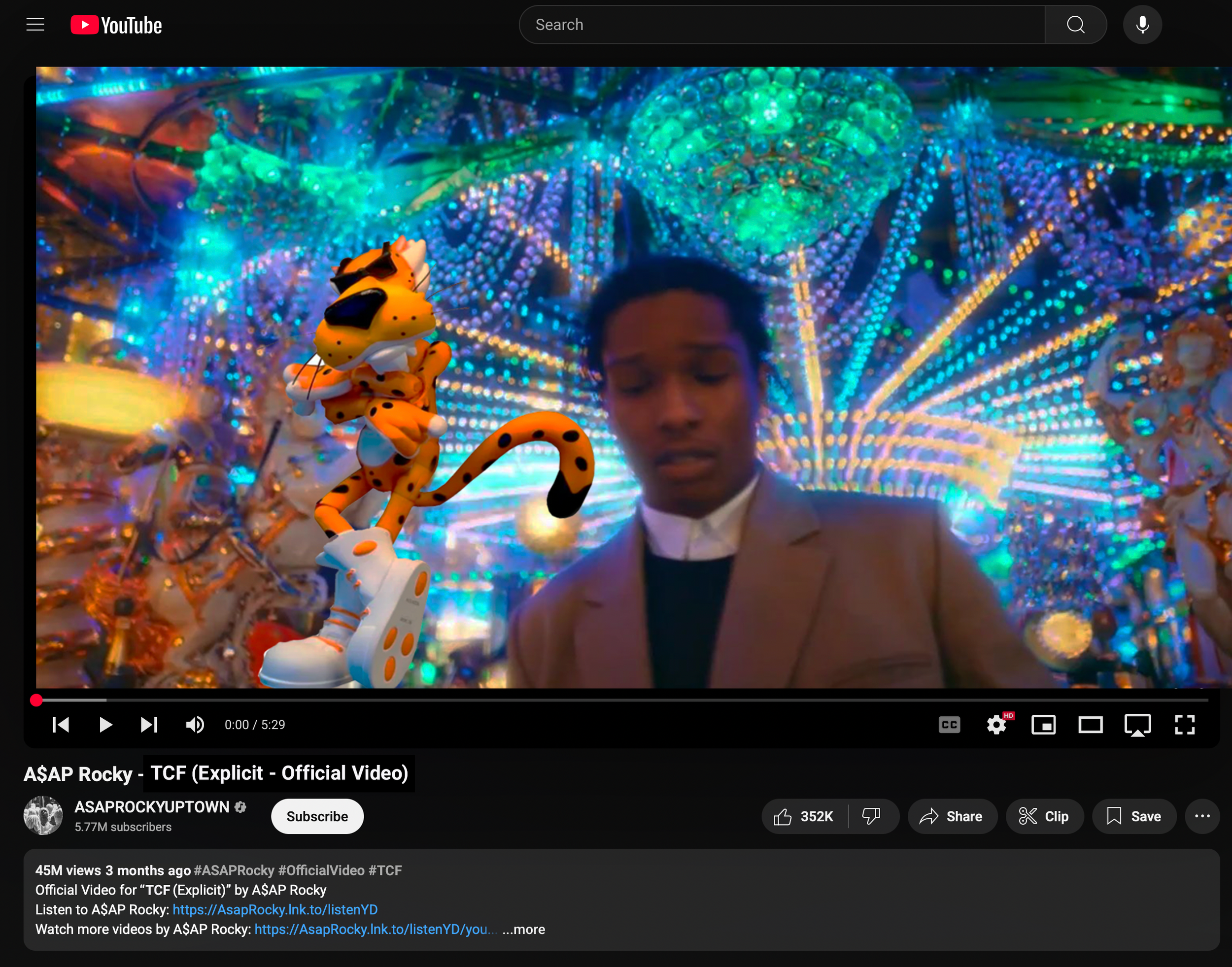This screenshot has width=1232, height=967.
Task: Switch to theater mode
Action: pos(1091,725)
